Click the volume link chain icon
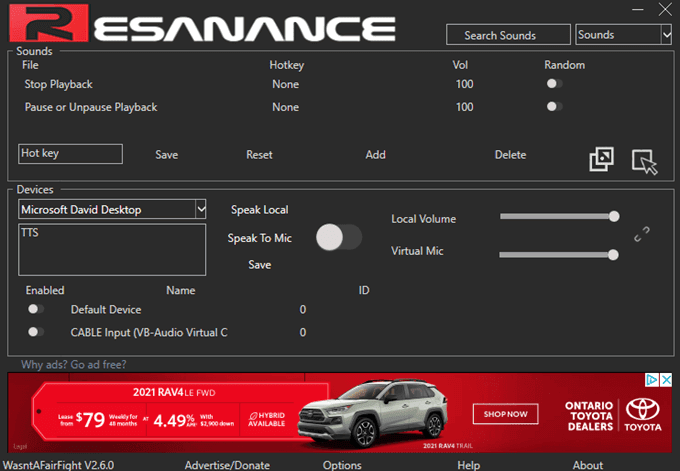The image size is (680, 471). click(642, 234)
